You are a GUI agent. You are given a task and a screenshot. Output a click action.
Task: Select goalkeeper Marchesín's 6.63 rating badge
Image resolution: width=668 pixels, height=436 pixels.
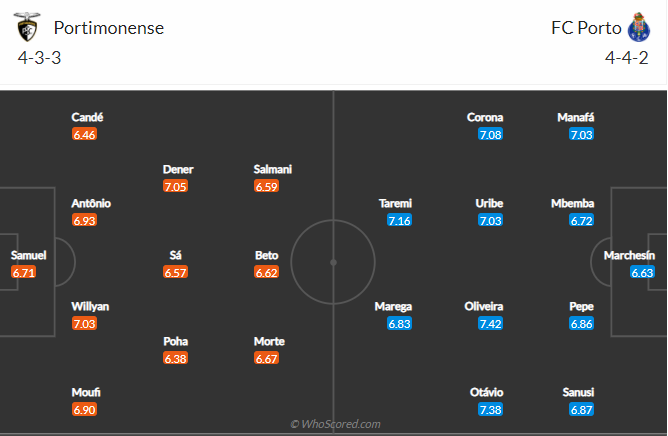642,272
